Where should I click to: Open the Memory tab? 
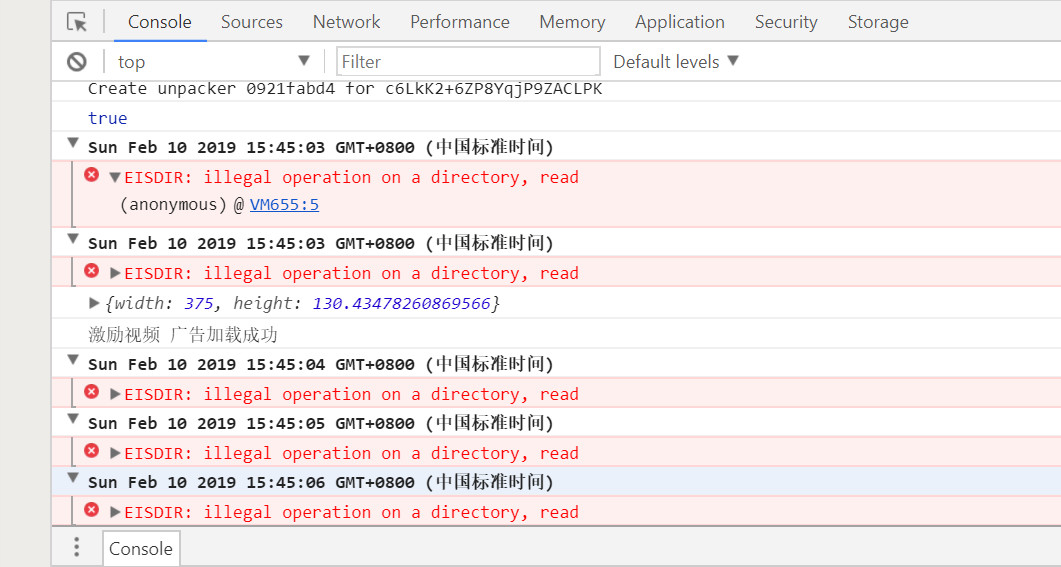pos(572,22)
